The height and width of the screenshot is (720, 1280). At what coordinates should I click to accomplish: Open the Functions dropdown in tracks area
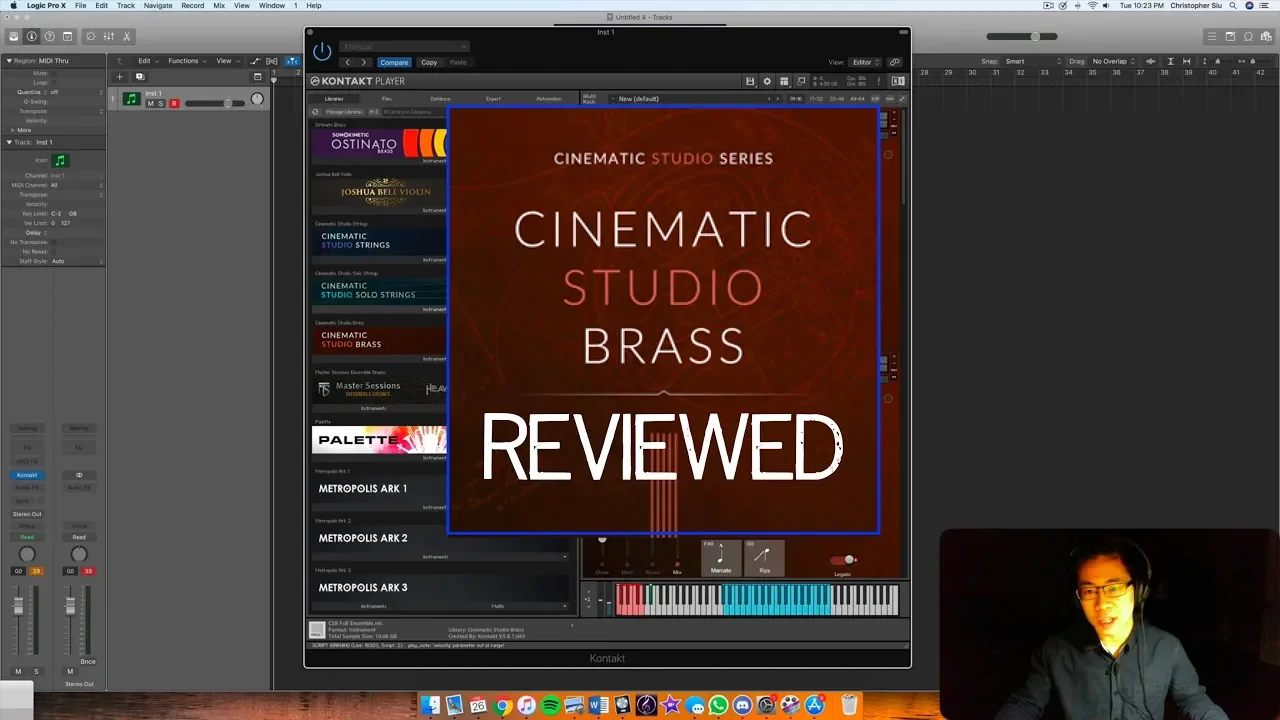point(187,61)
